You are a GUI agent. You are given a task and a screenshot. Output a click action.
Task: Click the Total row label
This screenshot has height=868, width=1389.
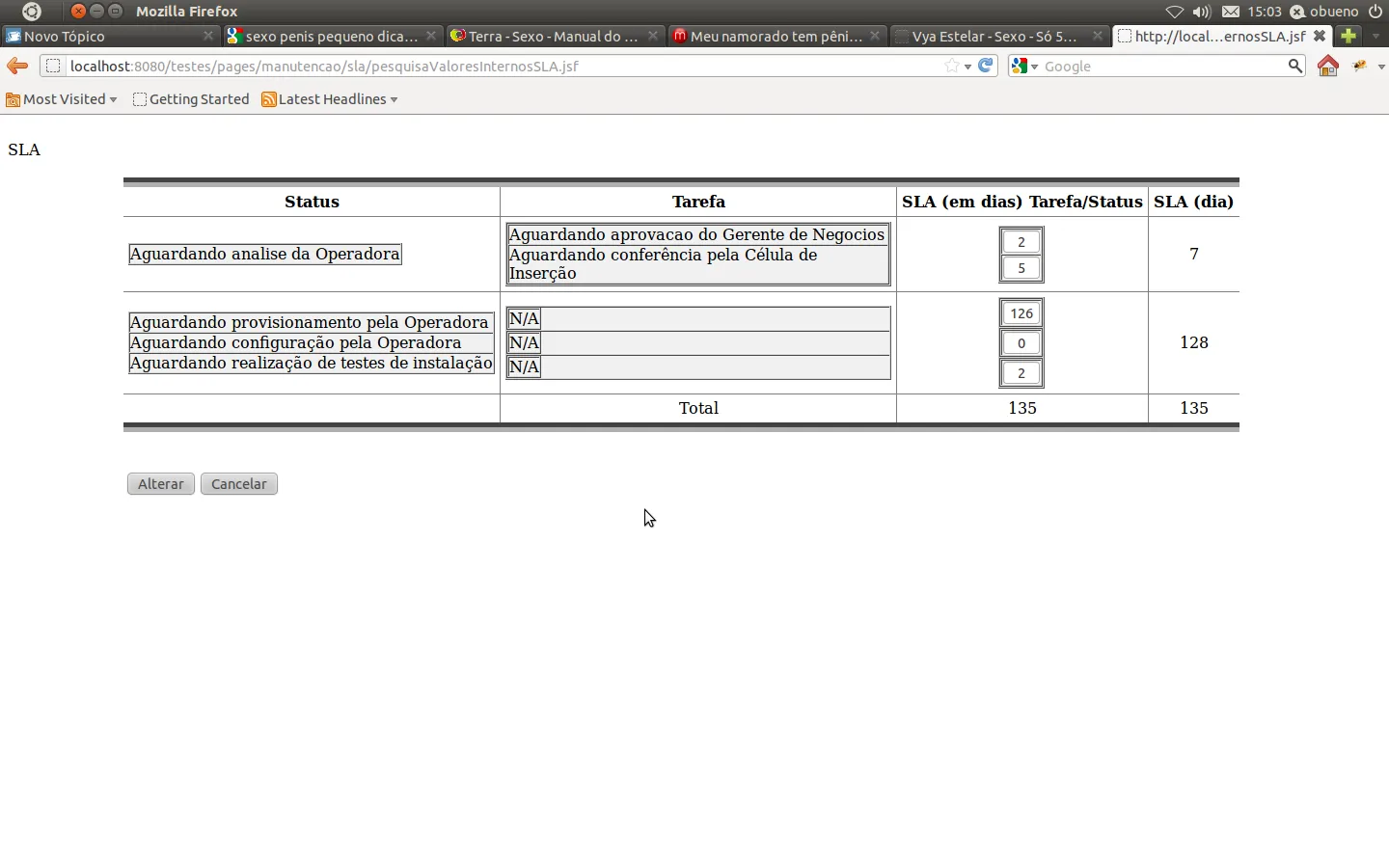point(698,408)
